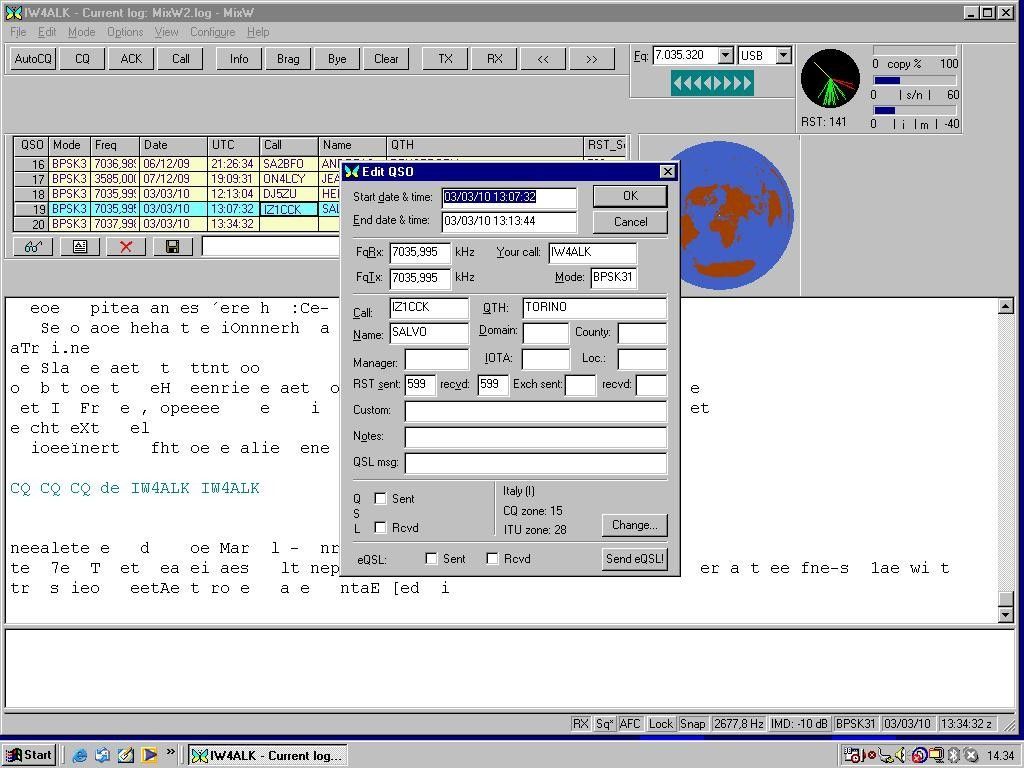Check the QSL Sent checkbox
1024x768 pixels.
380,498
